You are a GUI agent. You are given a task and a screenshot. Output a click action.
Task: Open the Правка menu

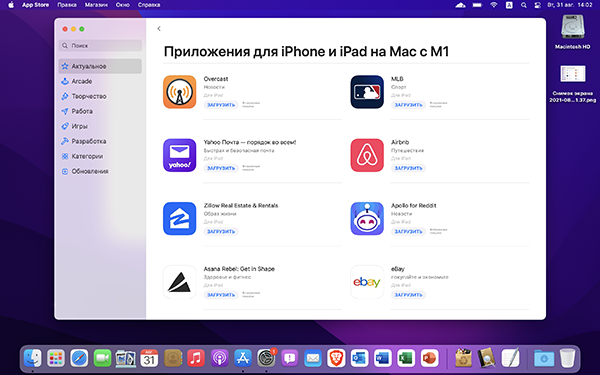(x=67, y=5)
